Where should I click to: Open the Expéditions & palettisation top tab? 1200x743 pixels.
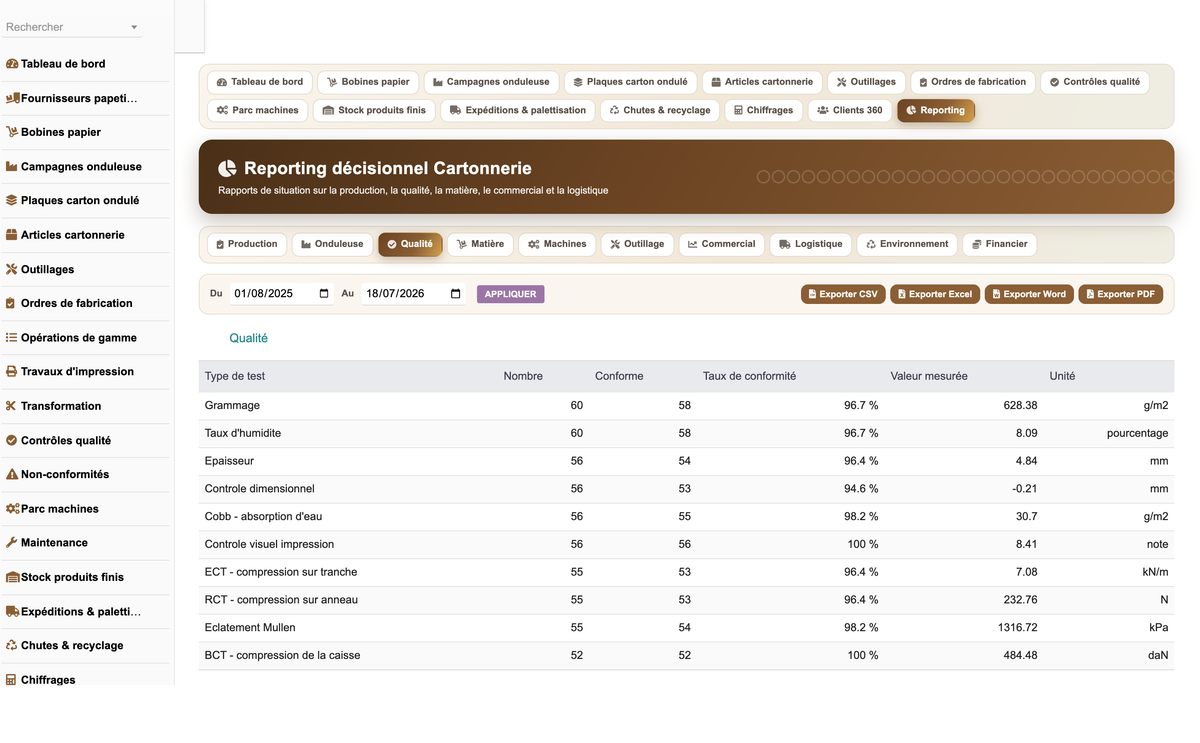point(518,110)
